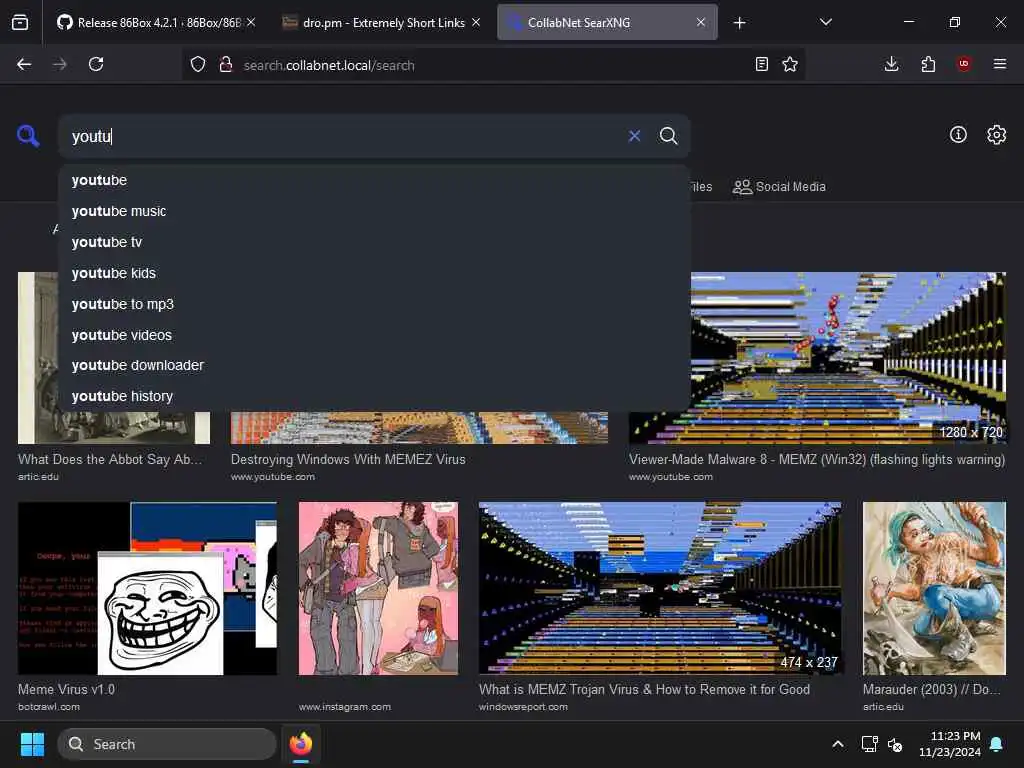
Task: Close the CollabNet SearXNG tab
Action: 701,22
